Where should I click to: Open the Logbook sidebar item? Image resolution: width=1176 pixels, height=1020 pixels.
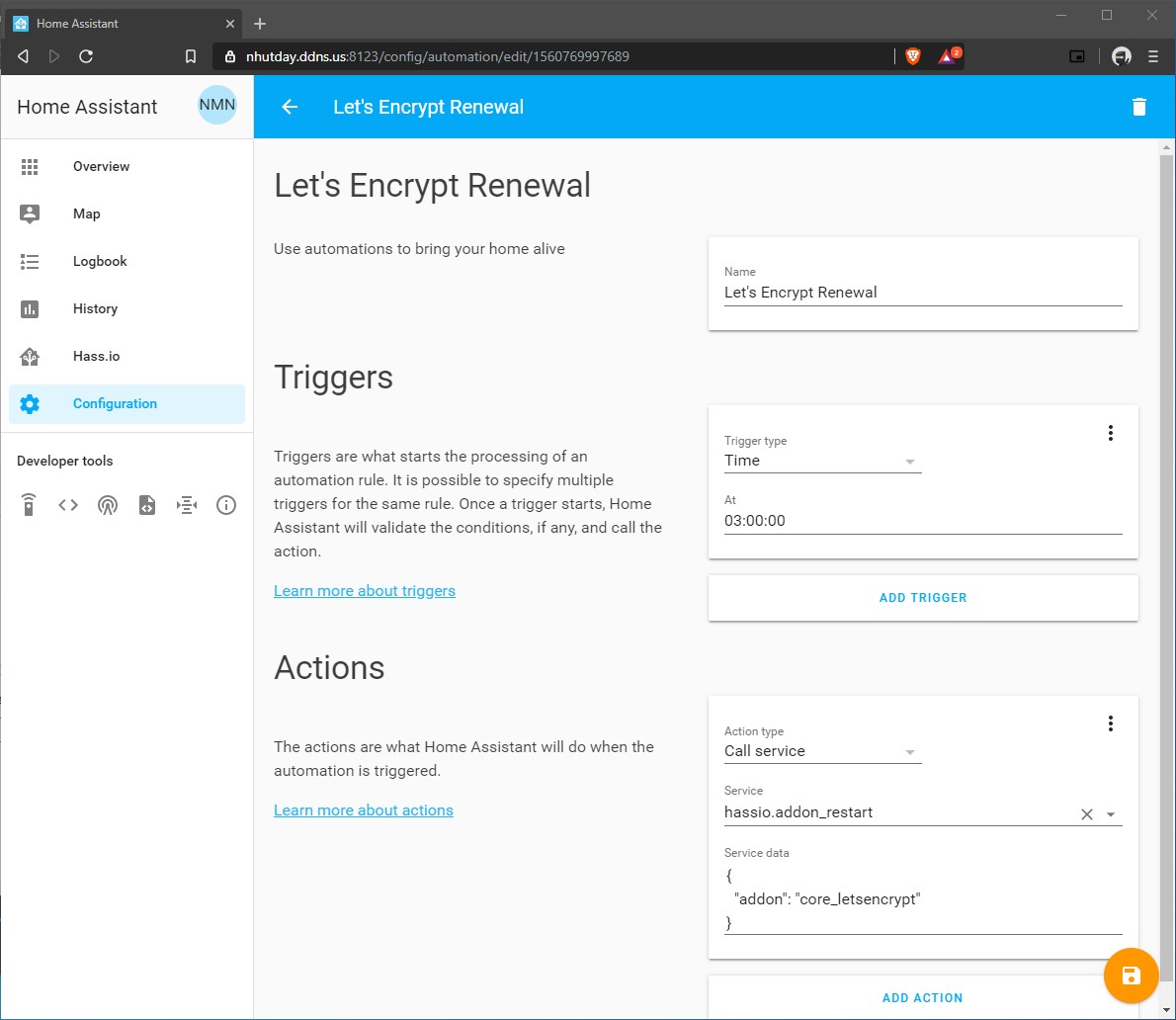[x=126, y=261]
